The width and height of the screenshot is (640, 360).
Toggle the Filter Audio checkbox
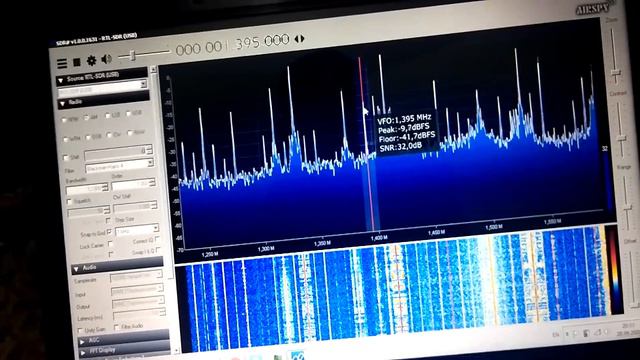point(117,327)
